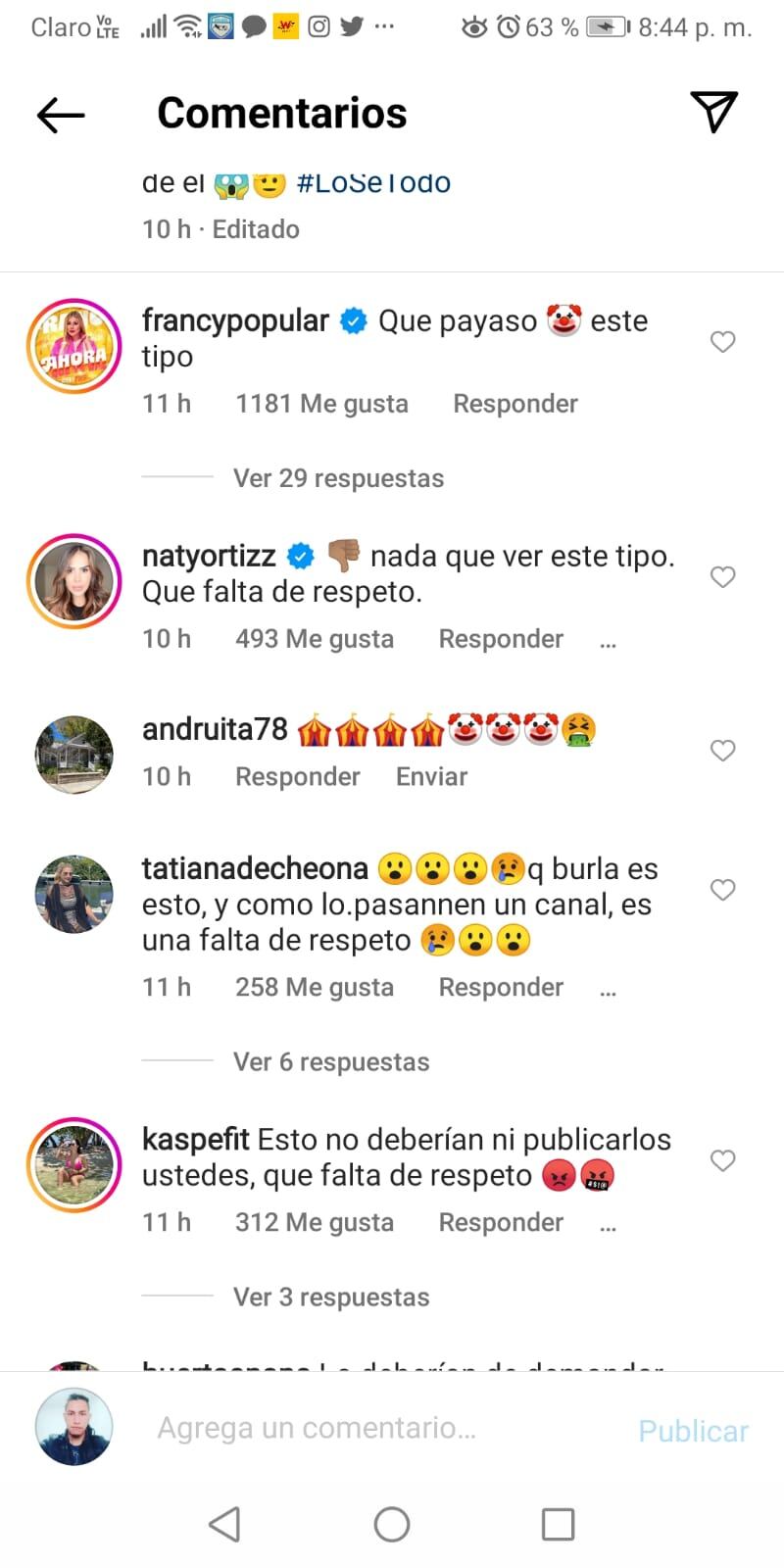Tap the back arrow to exit comments

61,114
